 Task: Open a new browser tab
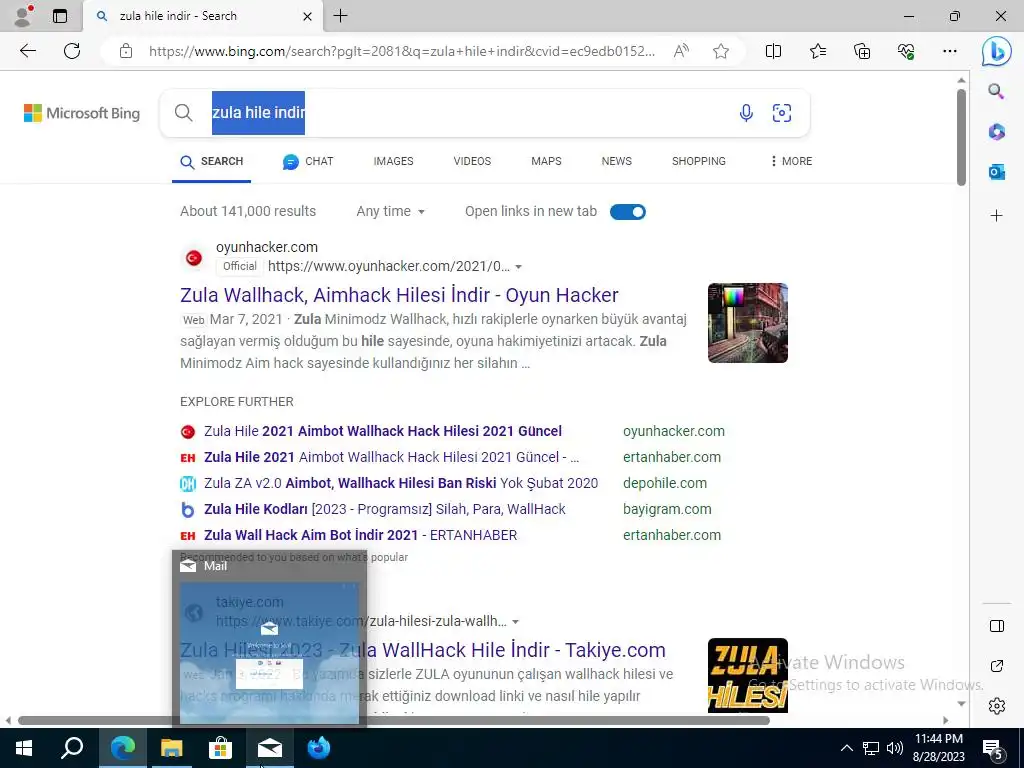coord(340,16)
